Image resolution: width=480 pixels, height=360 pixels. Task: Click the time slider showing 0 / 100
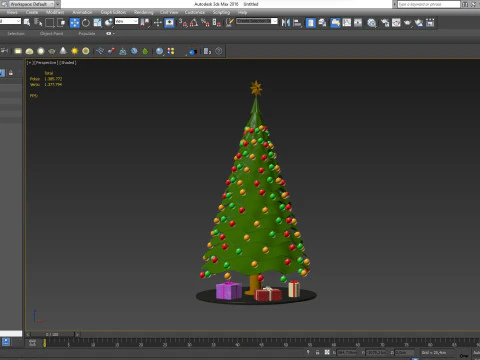coord(52,334)
